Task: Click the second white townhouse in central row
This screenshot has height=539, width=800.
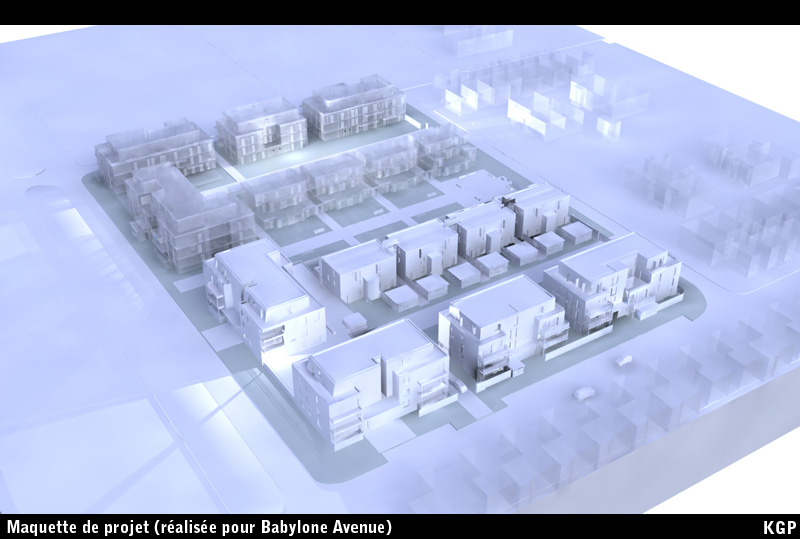Action: click(422, 248)
